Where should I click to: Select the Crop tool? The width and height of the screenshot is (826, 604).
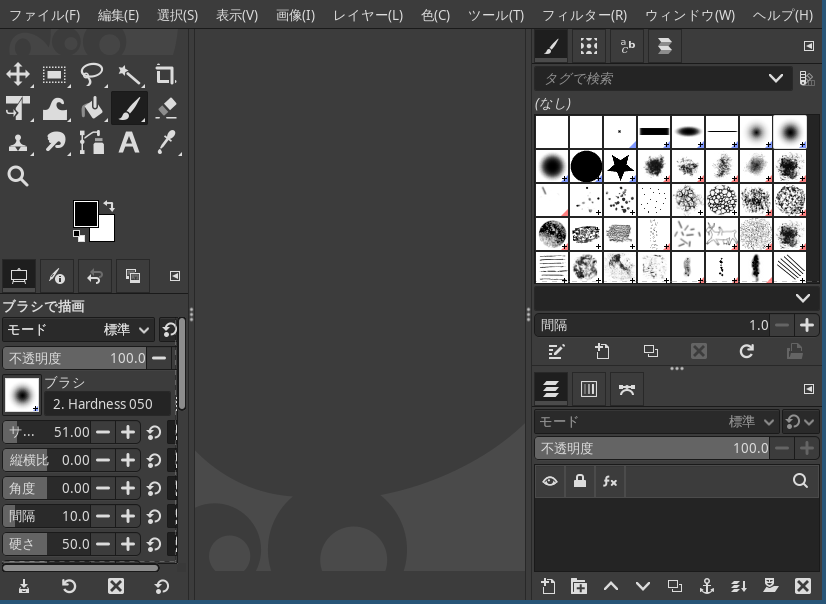click(x=165, y=74)
